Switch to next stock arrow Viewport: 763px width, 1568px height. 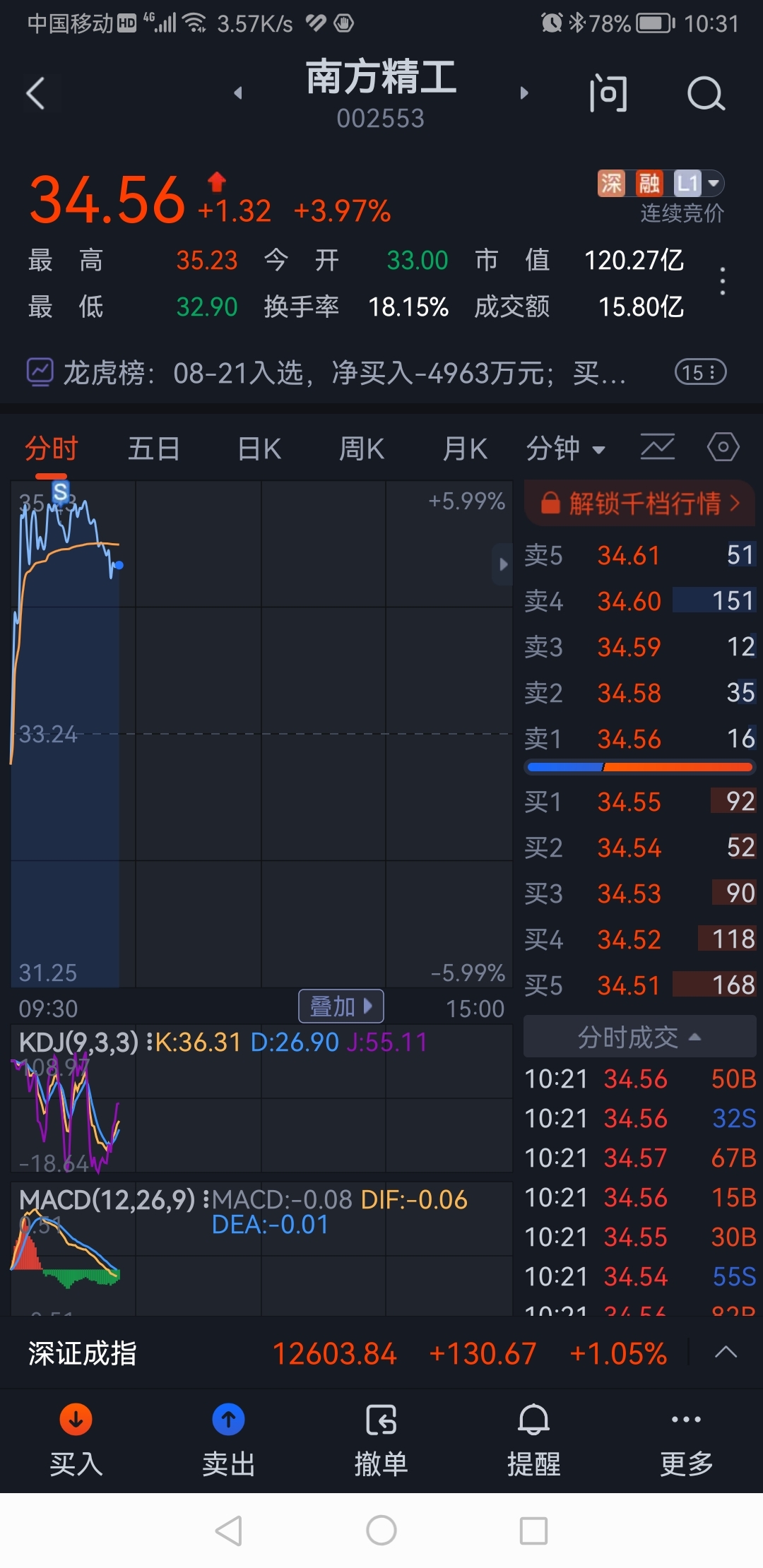[524, 93]
